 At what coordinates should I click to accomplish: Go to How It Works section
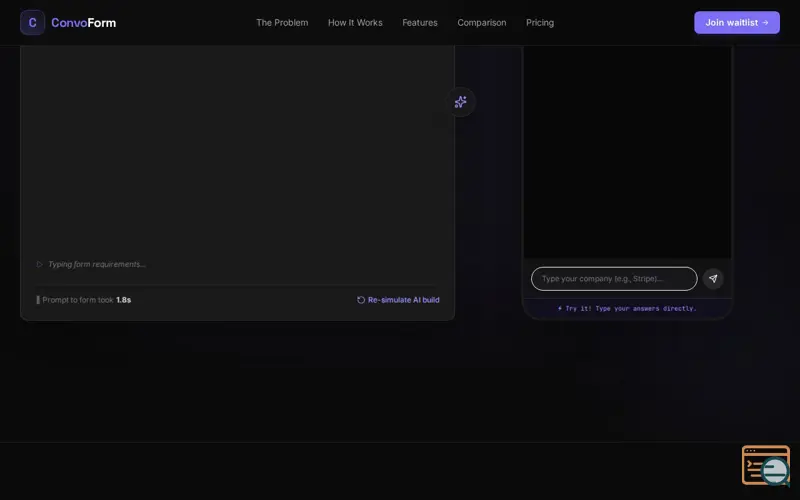(355, 22)
